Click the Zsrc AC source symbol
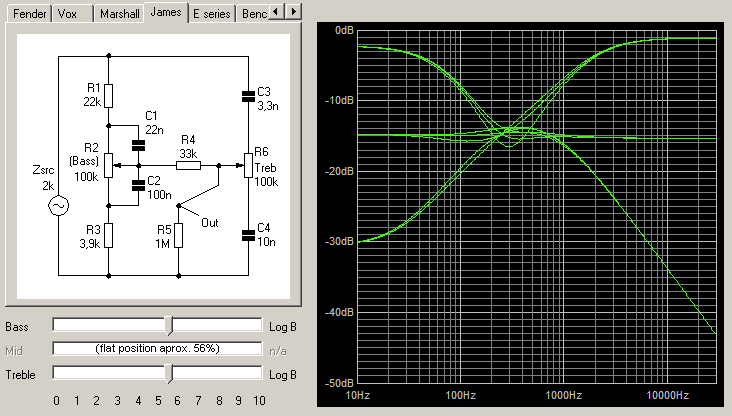This screenshot has height=416, width=732. 59,206
